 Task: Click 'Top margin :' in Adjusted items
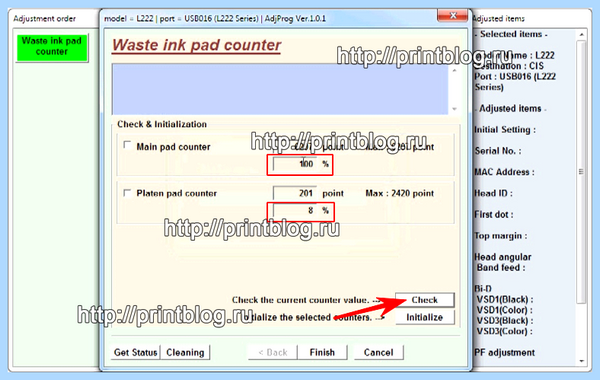tap(501, 236)
